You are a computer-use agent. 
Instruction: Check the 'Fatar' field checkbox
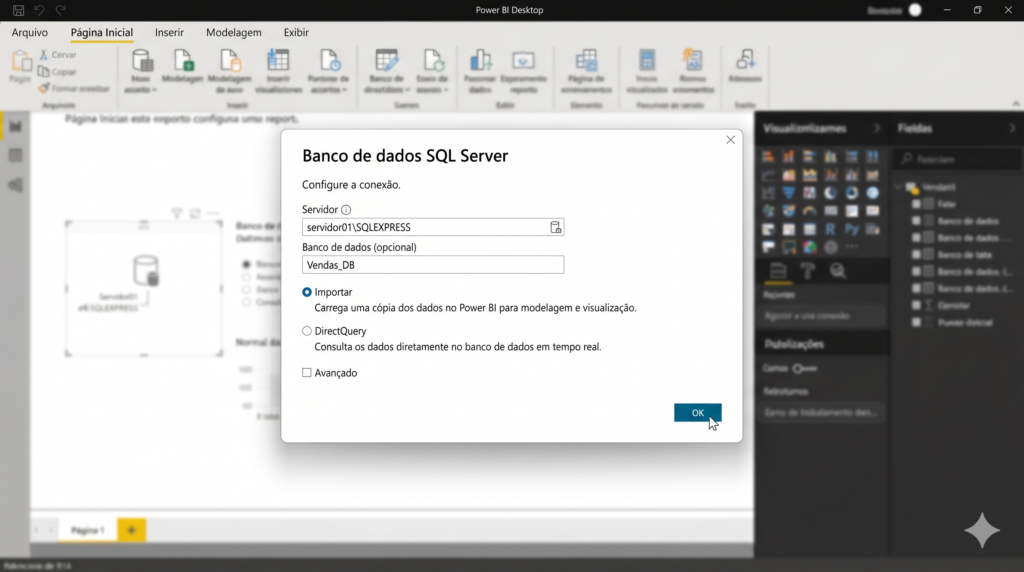tap(916, 204)
